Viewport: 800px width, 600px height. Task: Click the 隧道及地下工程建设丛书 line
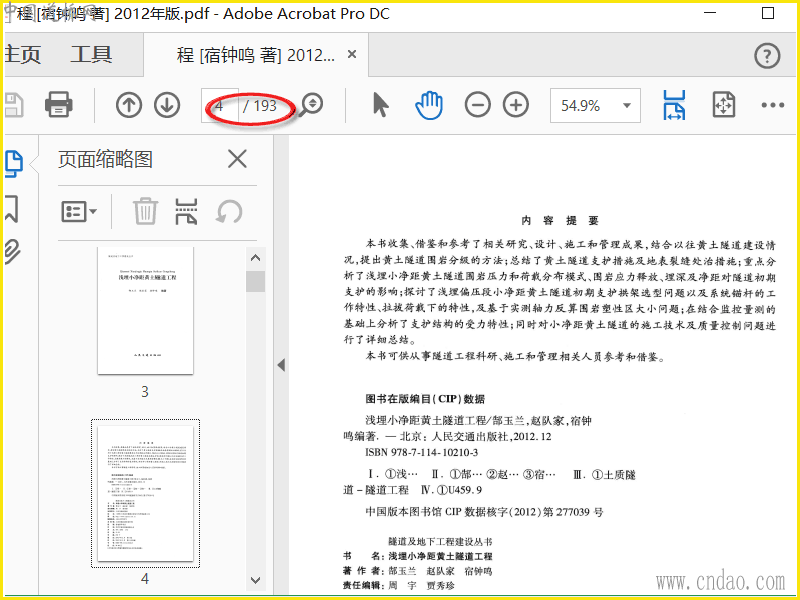440,541
